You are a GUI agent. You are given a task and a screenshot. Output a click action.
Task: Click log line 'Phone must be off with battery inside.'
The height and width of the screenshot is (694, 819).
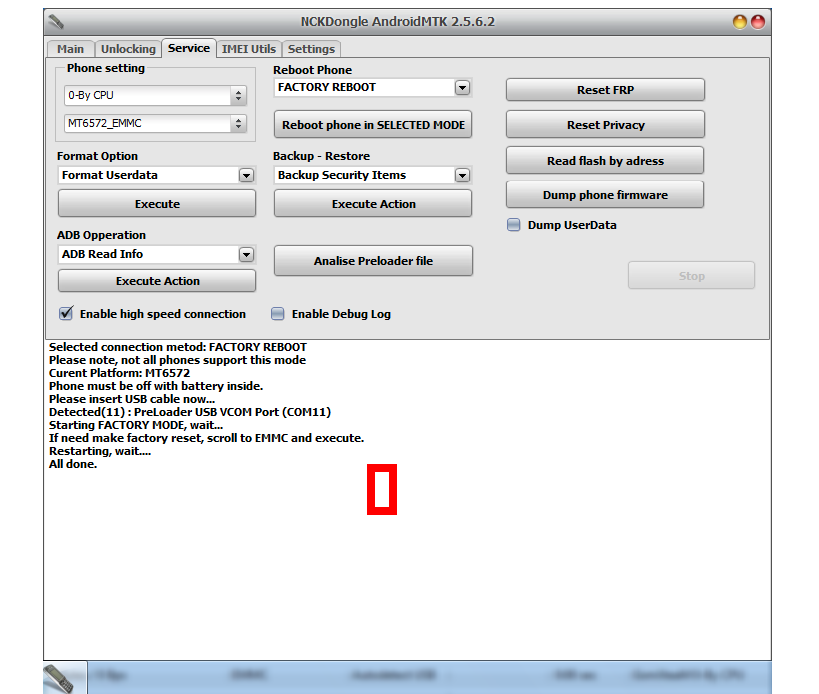tap(156, 386)
